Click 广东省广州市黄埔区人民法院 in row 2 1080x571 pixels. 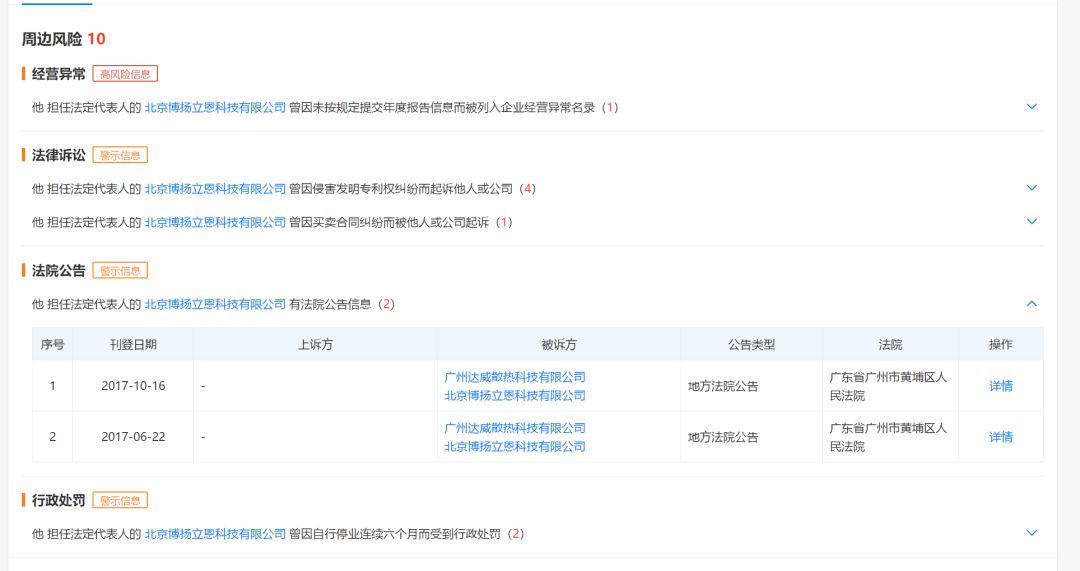click(x=888, y=437)
